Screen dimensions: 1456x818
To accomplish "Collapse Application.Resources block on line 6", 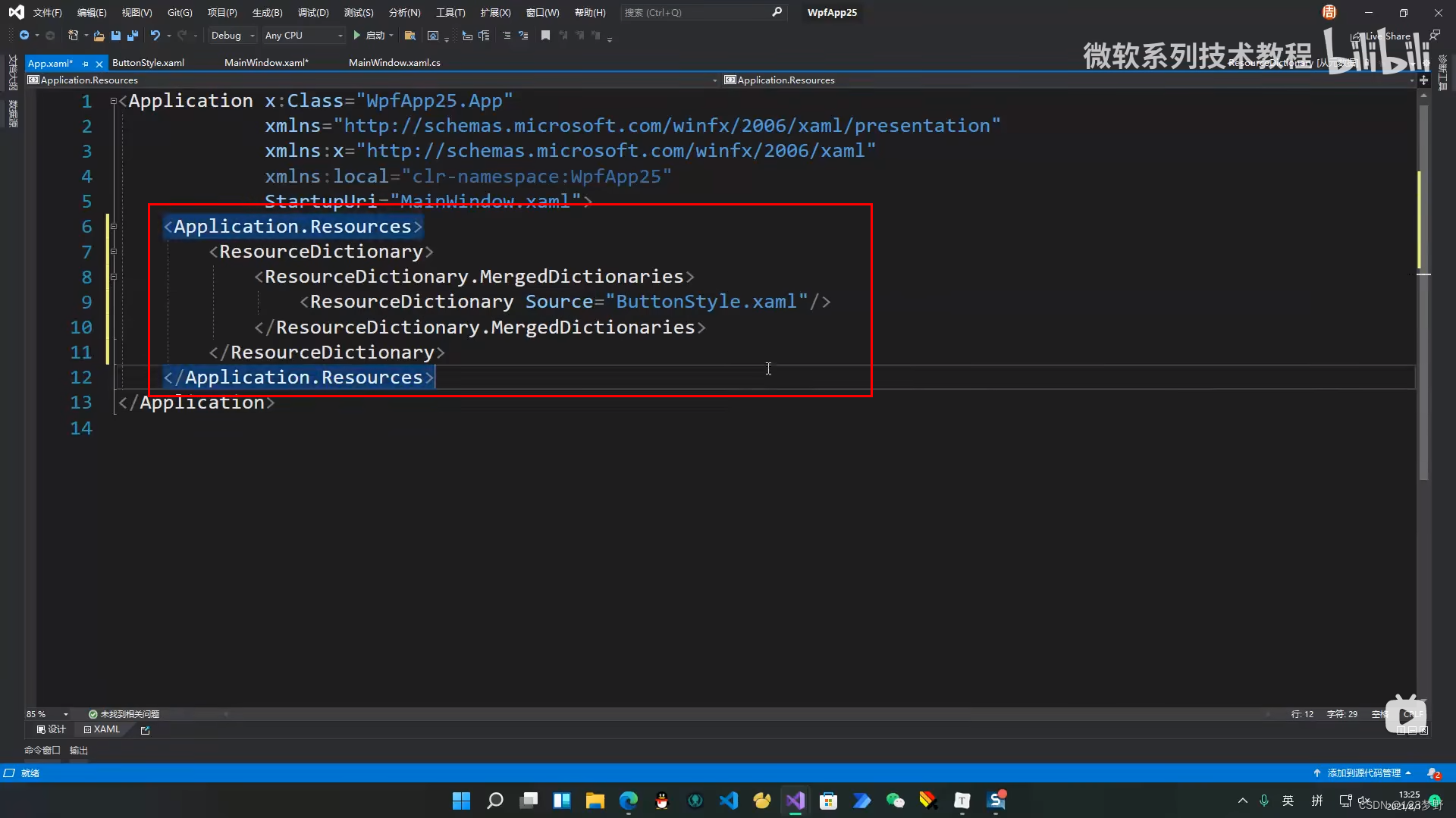I will [113, 227].
